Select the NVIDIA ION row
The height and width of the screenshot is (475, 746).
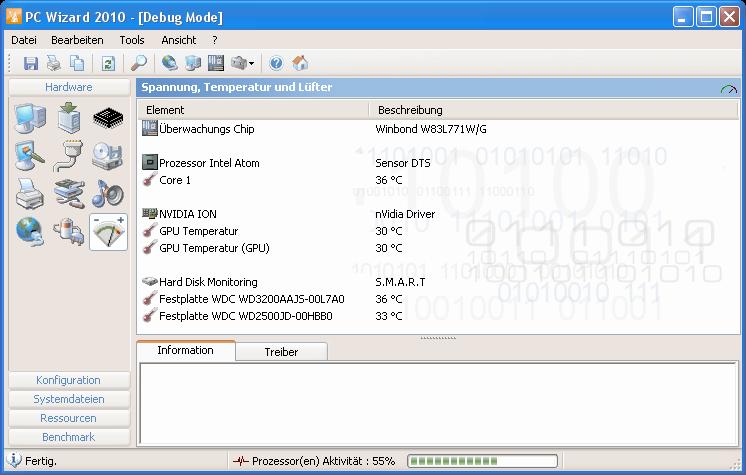[438, 214]
